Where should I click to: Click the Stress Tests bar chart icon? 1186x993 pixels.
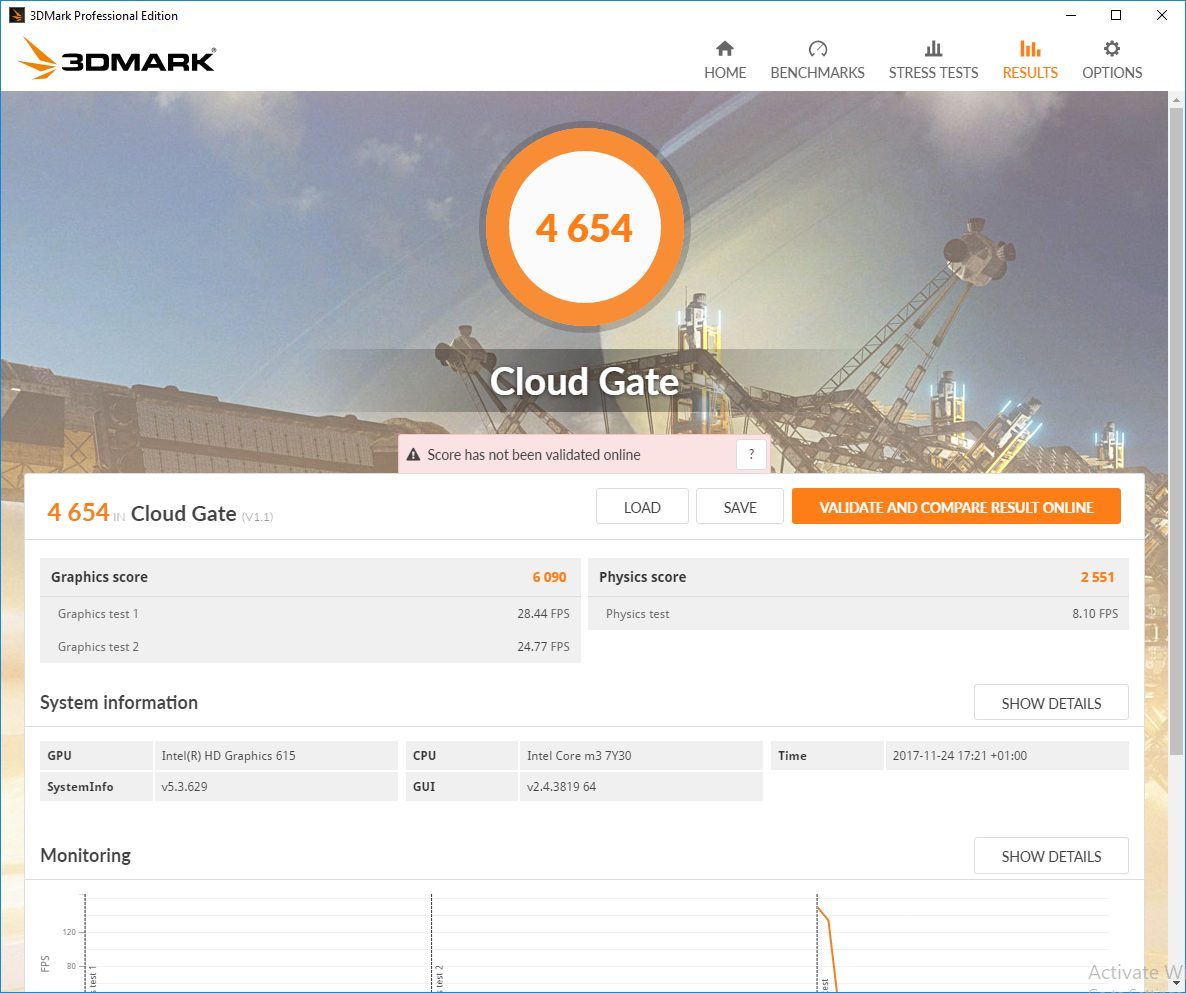click(933, 48)
